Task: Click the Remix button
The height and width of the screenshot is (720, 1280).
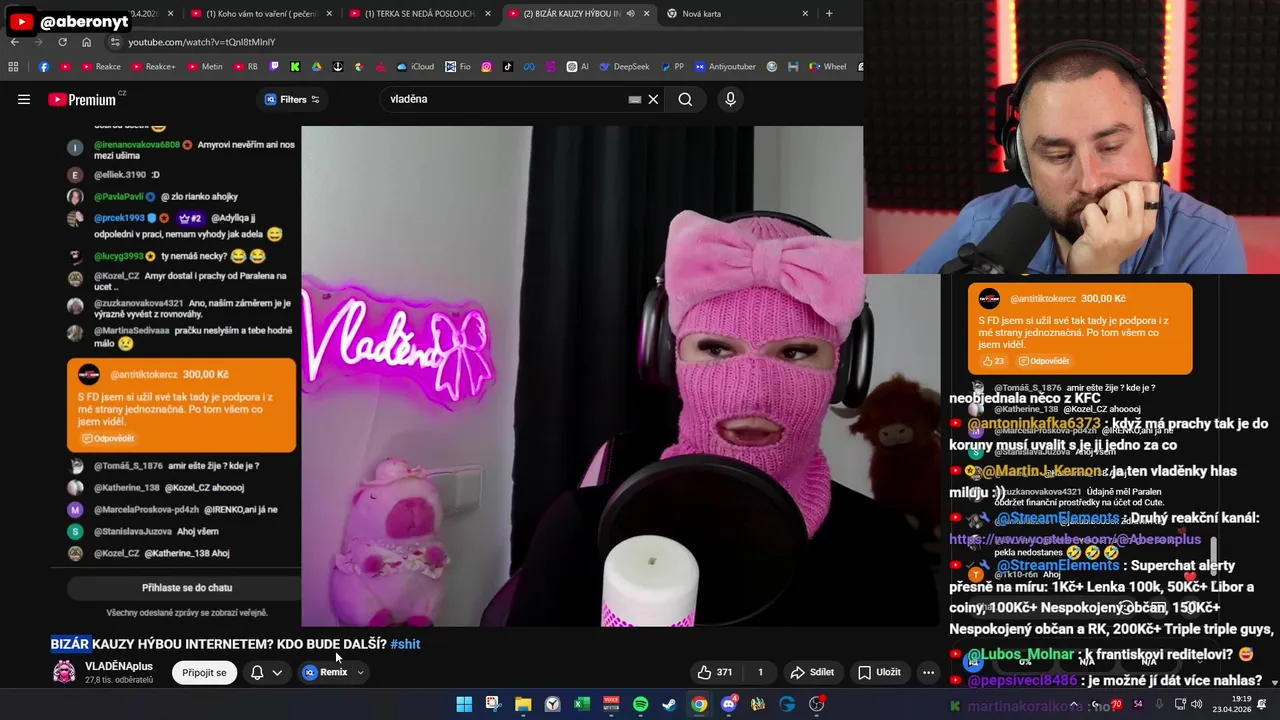Action: coord(325,672)
